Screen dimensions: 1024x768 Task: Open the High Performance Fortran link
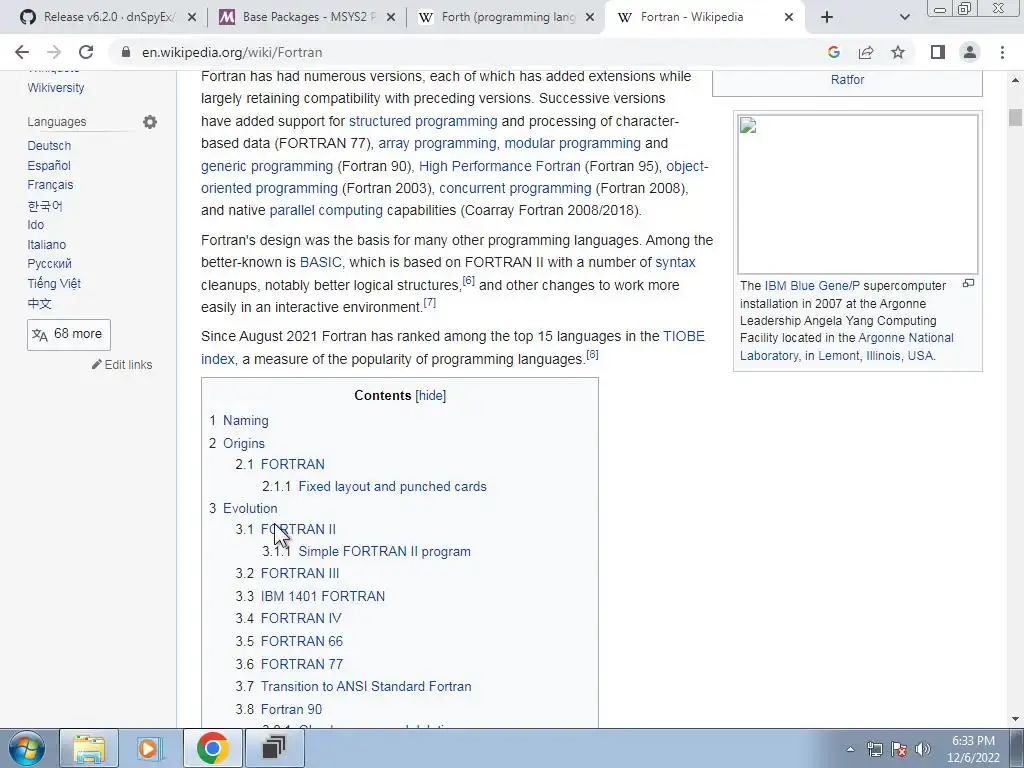click(x=500, y=166)
